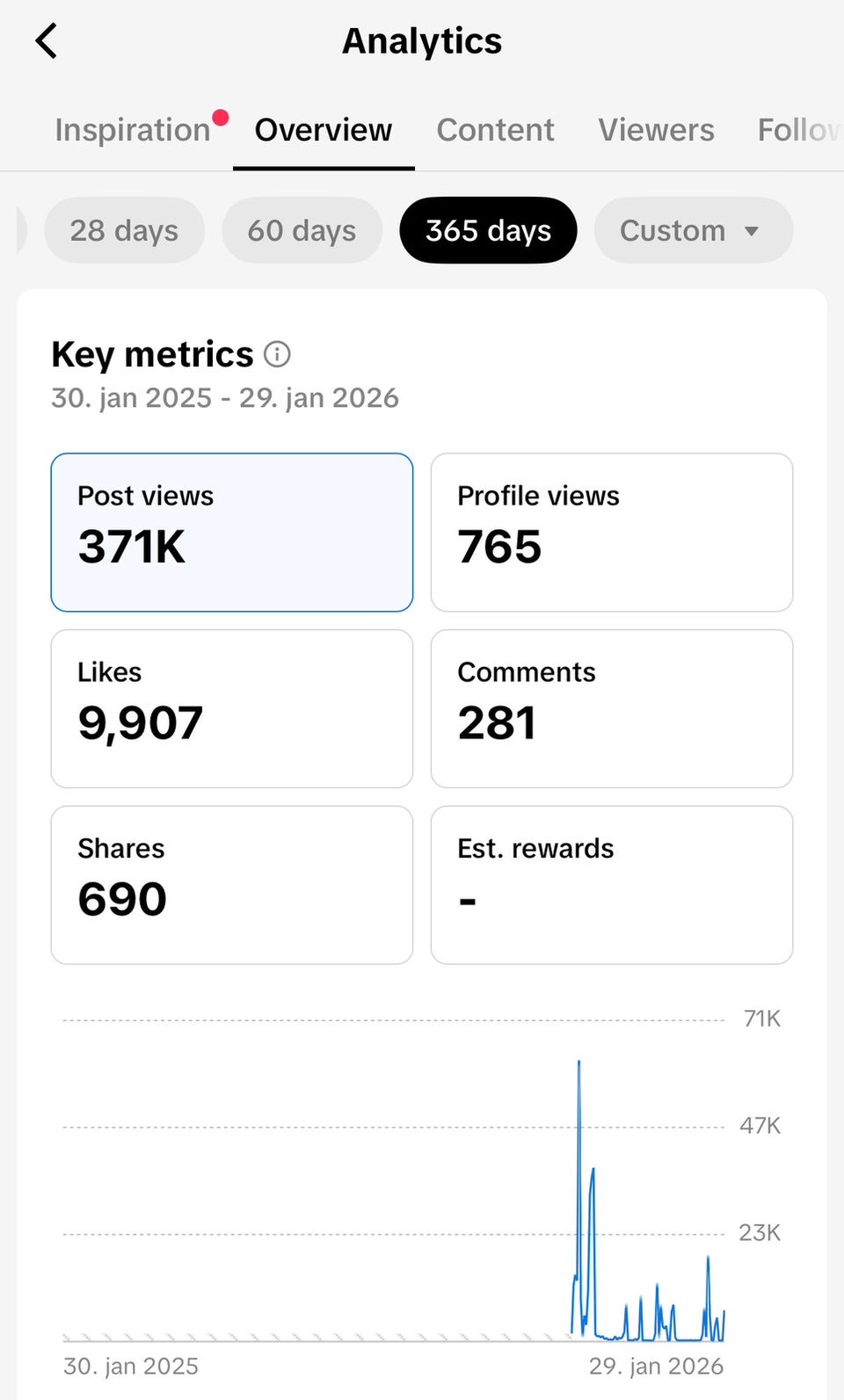Select the 28 days range
844x1400 pixels.
pyautogui.click(x=124, y=230)
